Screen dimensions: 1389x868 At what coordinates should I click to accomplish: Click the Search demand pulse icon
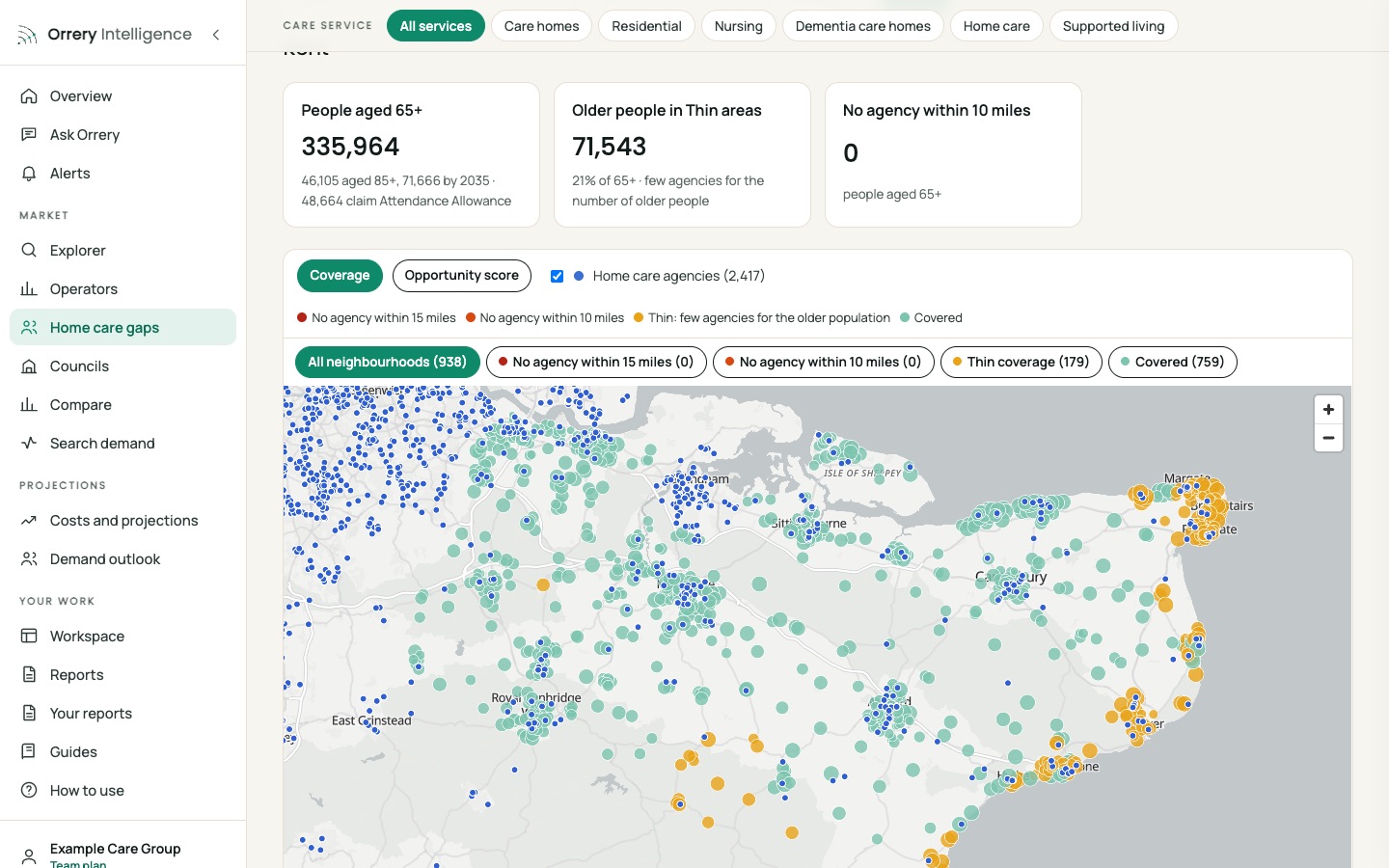[x=29, y=444]
